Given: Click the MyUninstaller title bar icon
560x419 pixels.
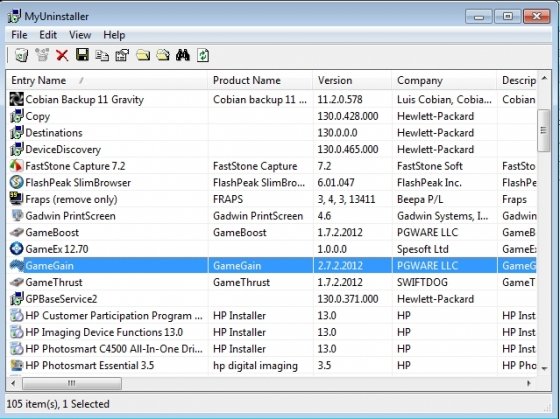Looking at the screenshot, I should tap(14, 16).
